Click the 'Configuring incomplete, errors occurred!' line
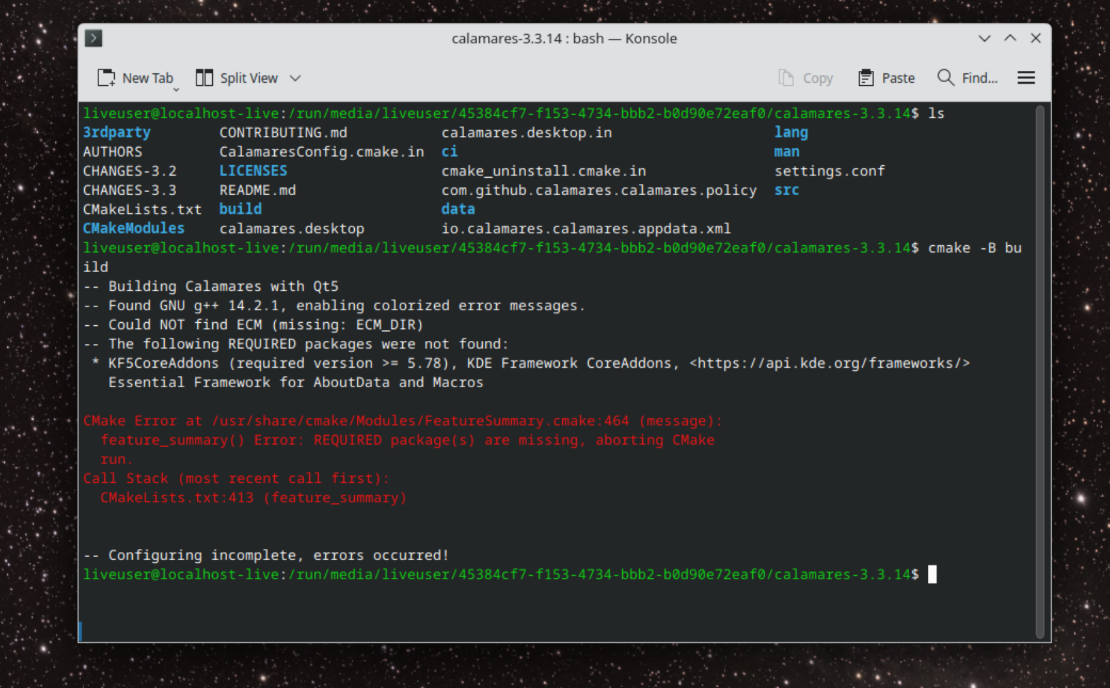This screenshot has width=1110, height=688. (266, 555)
